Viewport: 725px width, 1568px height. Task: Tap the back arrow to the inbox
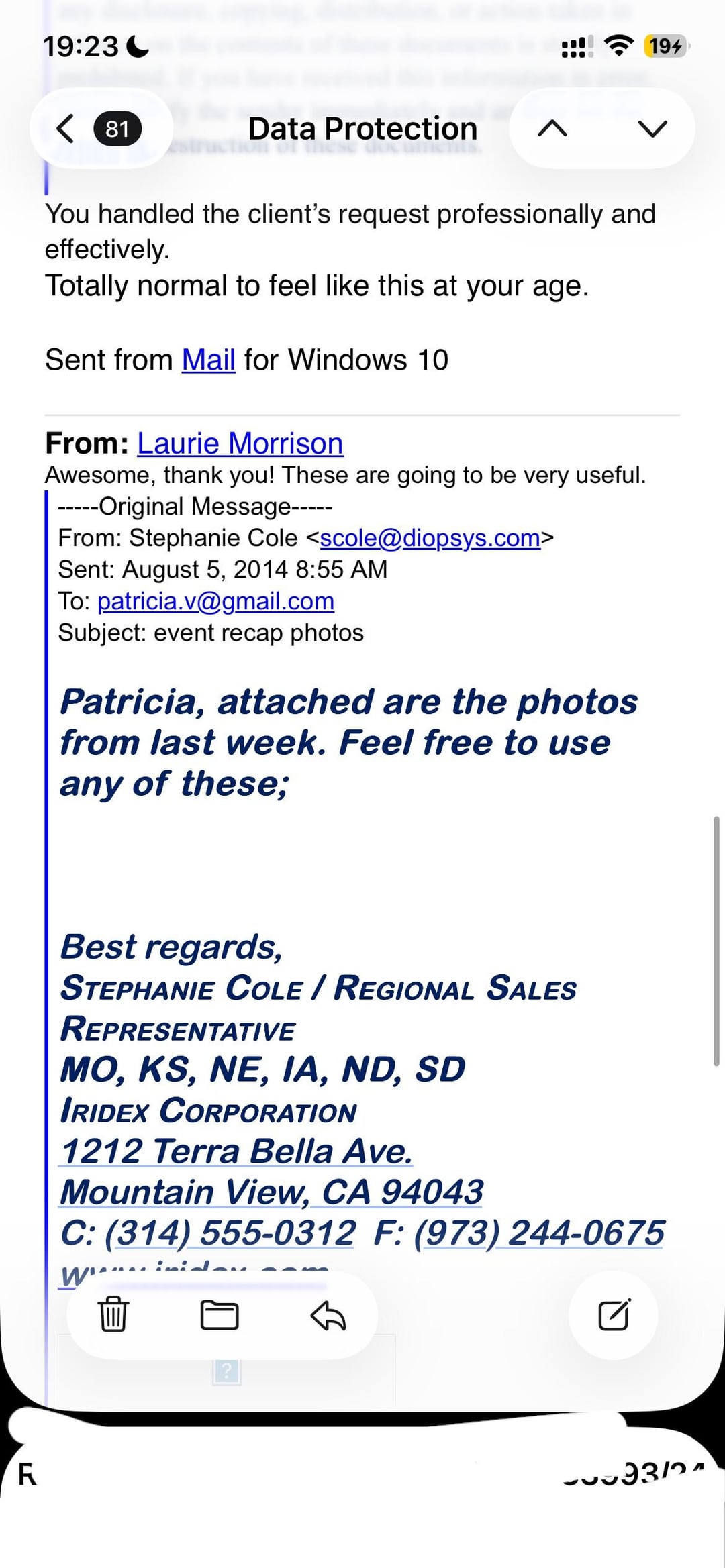click(x=65, y=128)
